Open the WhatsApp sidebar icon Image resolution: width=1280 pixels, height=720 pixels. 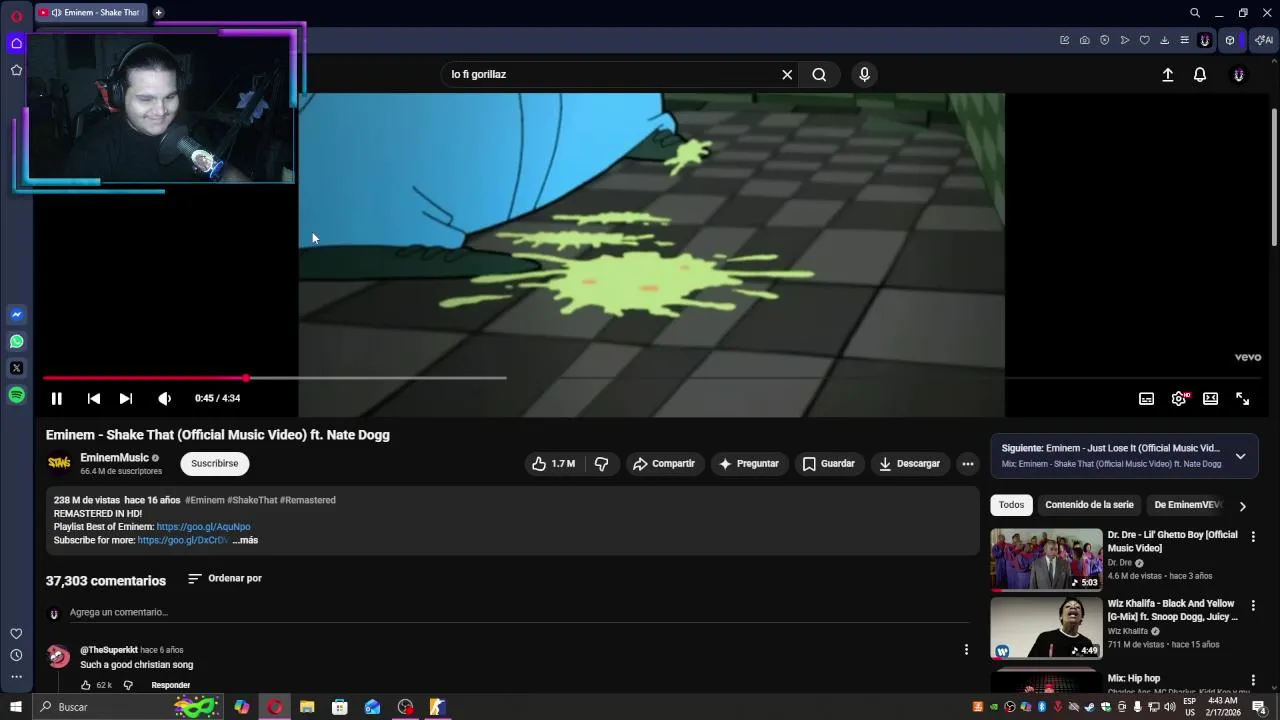[16, 341]
